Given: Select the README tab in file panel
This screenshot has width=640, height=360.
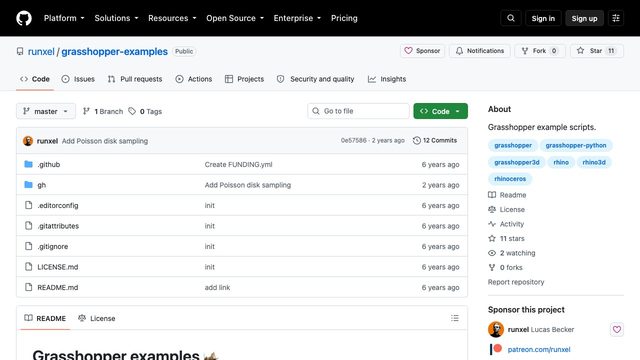Looking at the screenshot, I should click(45, 318).
